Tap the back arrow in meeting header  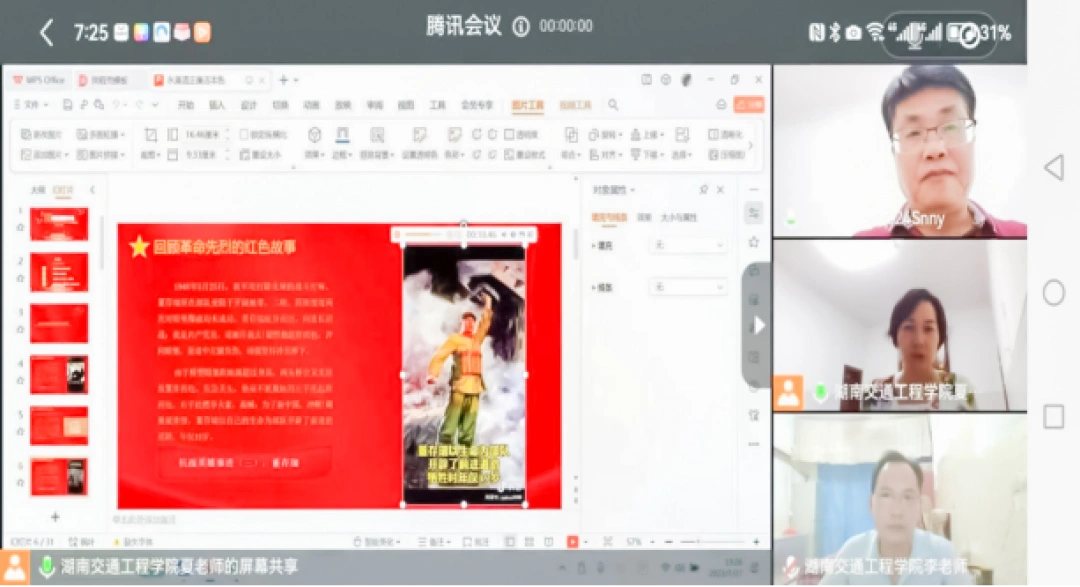click(46, 32)
